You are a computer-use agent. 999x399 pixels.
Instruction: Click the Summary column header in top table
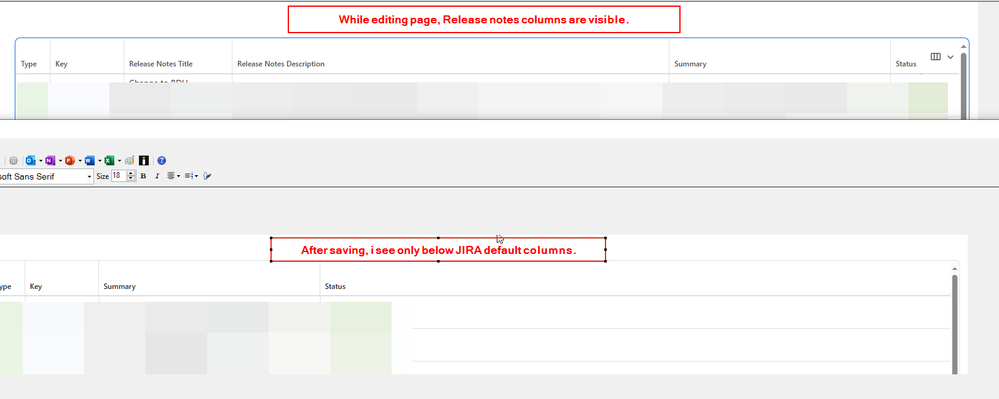coord(691,64)
